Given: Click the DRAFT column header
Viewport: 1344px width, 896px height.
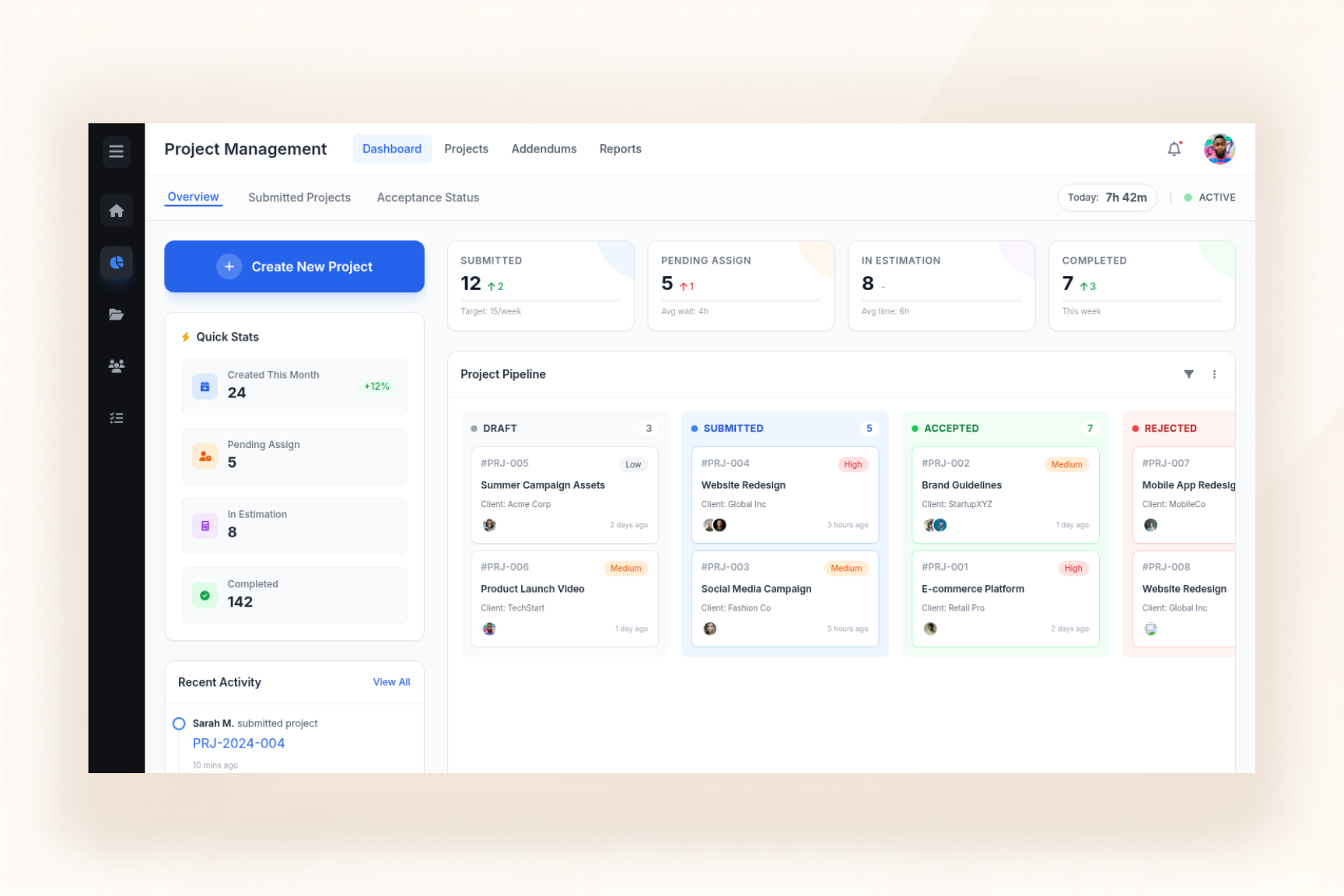Looking at the screenshot, I should click(565, 429).
